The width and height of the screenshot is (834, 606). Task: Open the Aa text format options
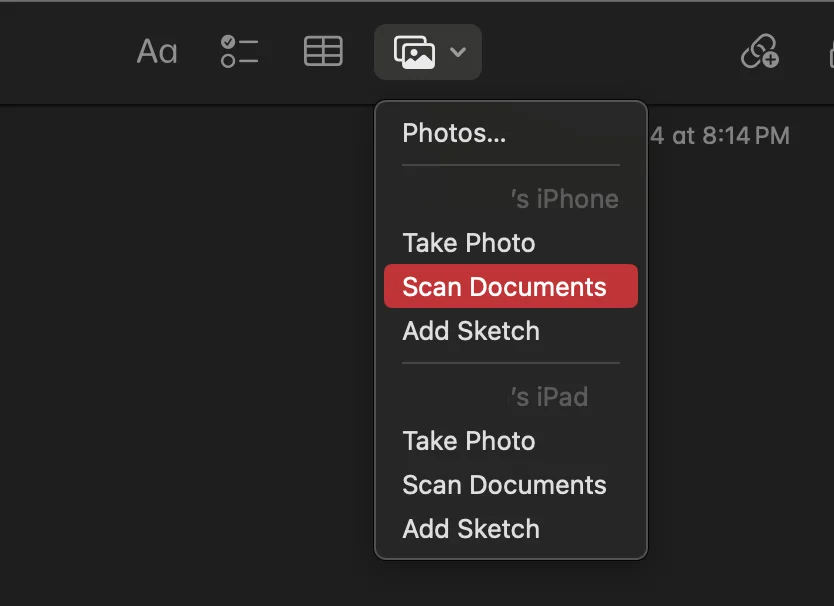point(157,52)
